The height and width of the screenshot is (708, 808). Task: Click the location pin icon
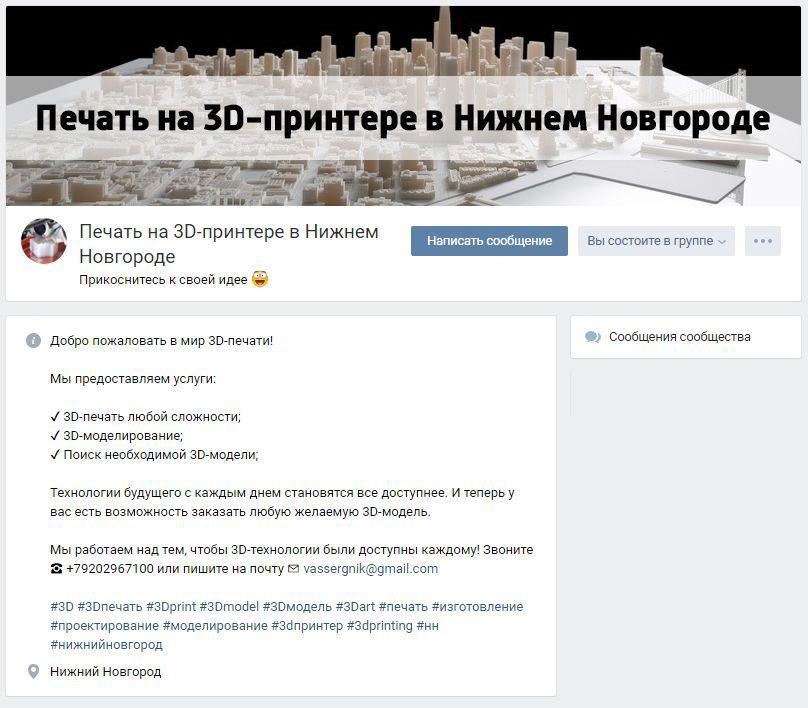(x=33, y=671)
